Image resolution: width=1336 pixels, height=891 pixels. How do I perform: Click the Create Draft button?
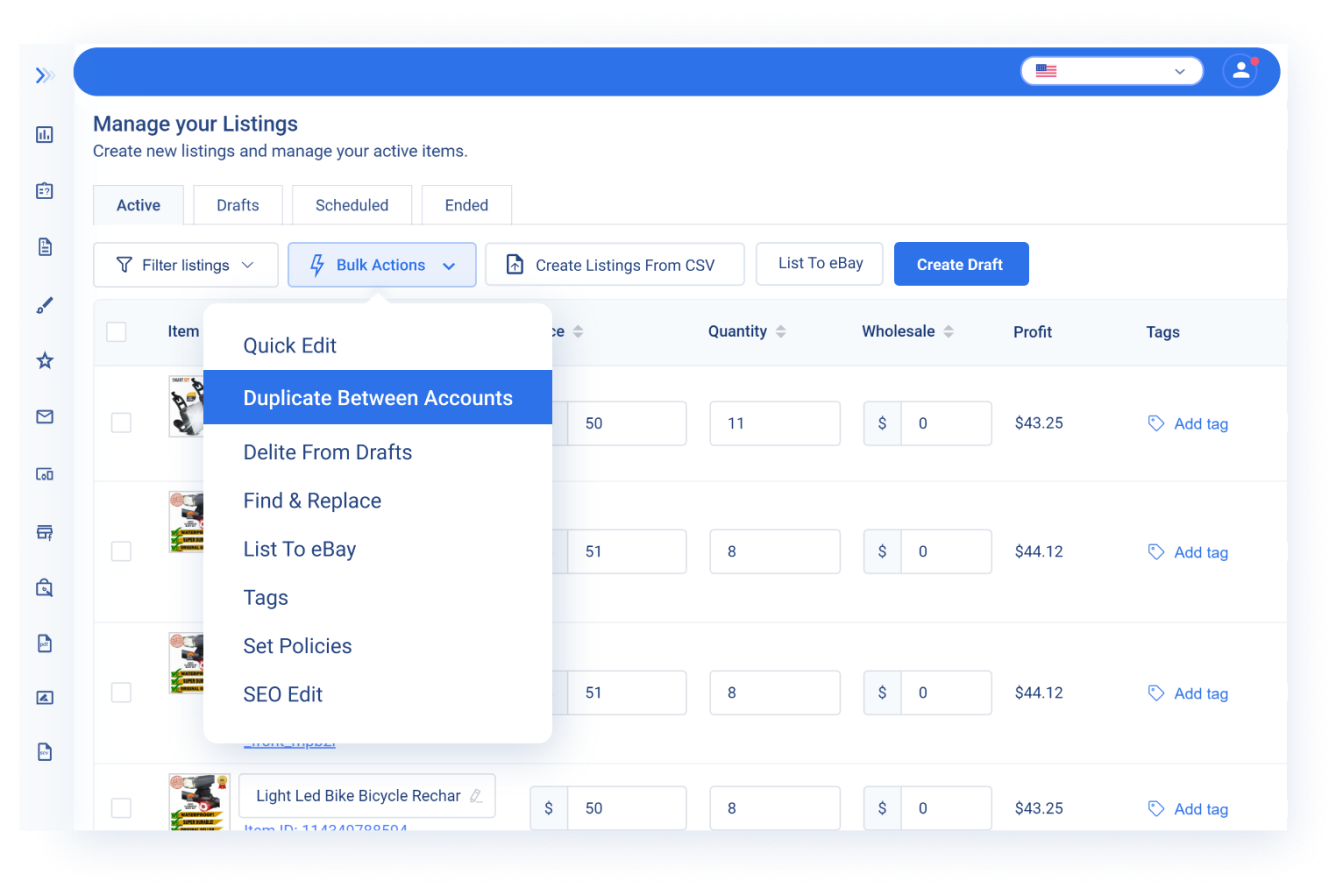pyautogui.click(x=961, y=263)
